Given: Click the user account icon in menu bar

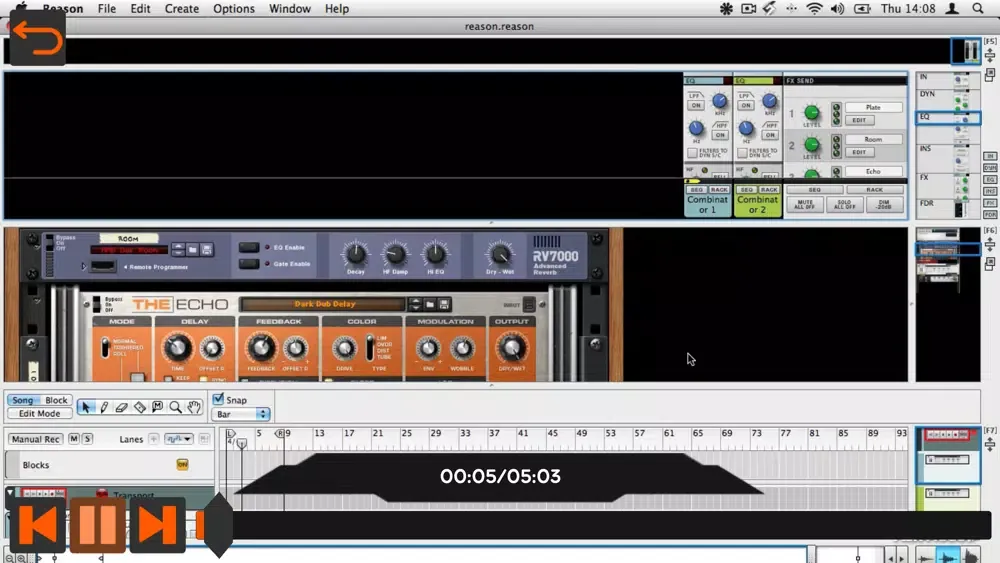Looking at the screenshot, I should tap(952, 8).
